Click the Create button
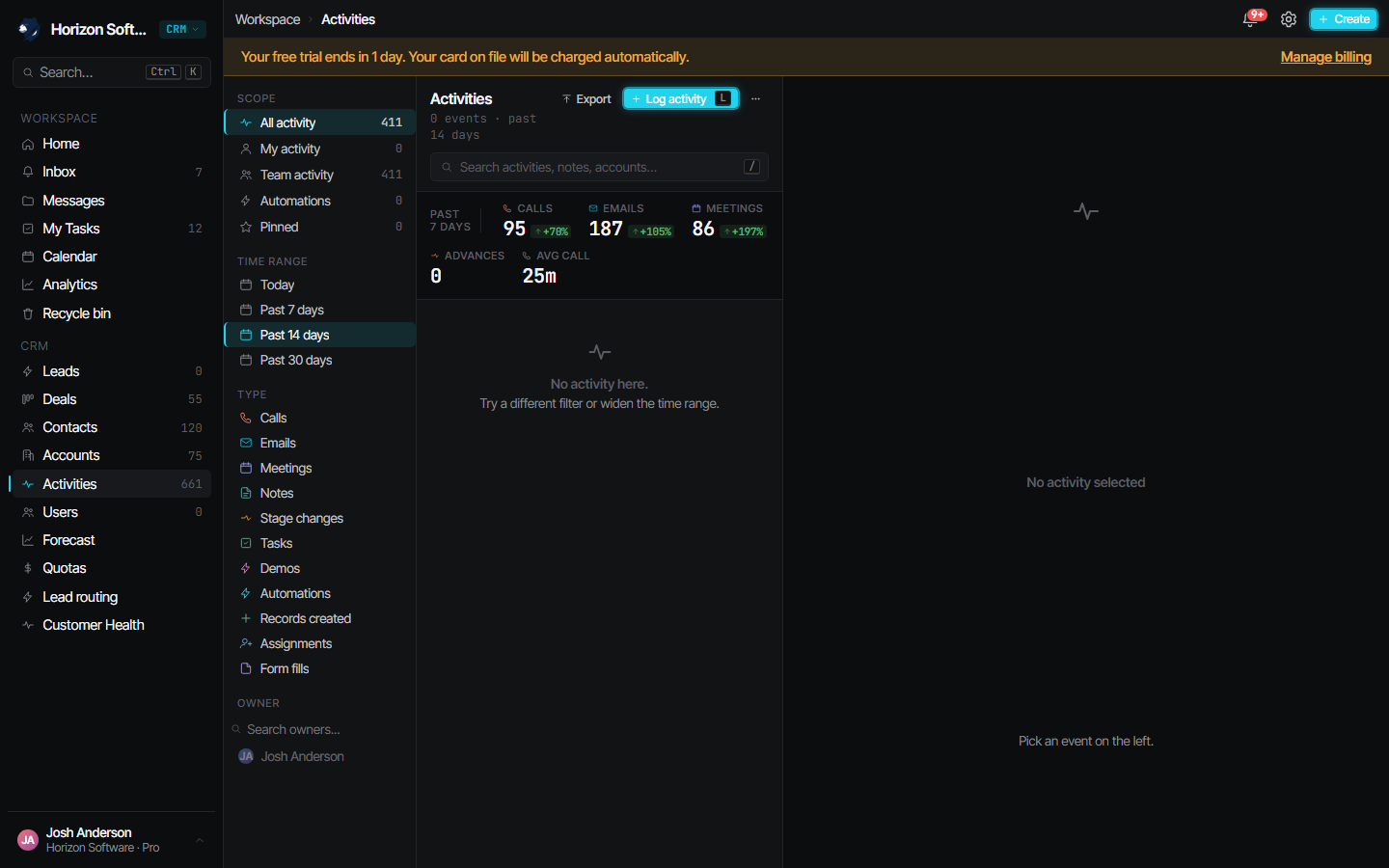 (x=1344, y=19)
